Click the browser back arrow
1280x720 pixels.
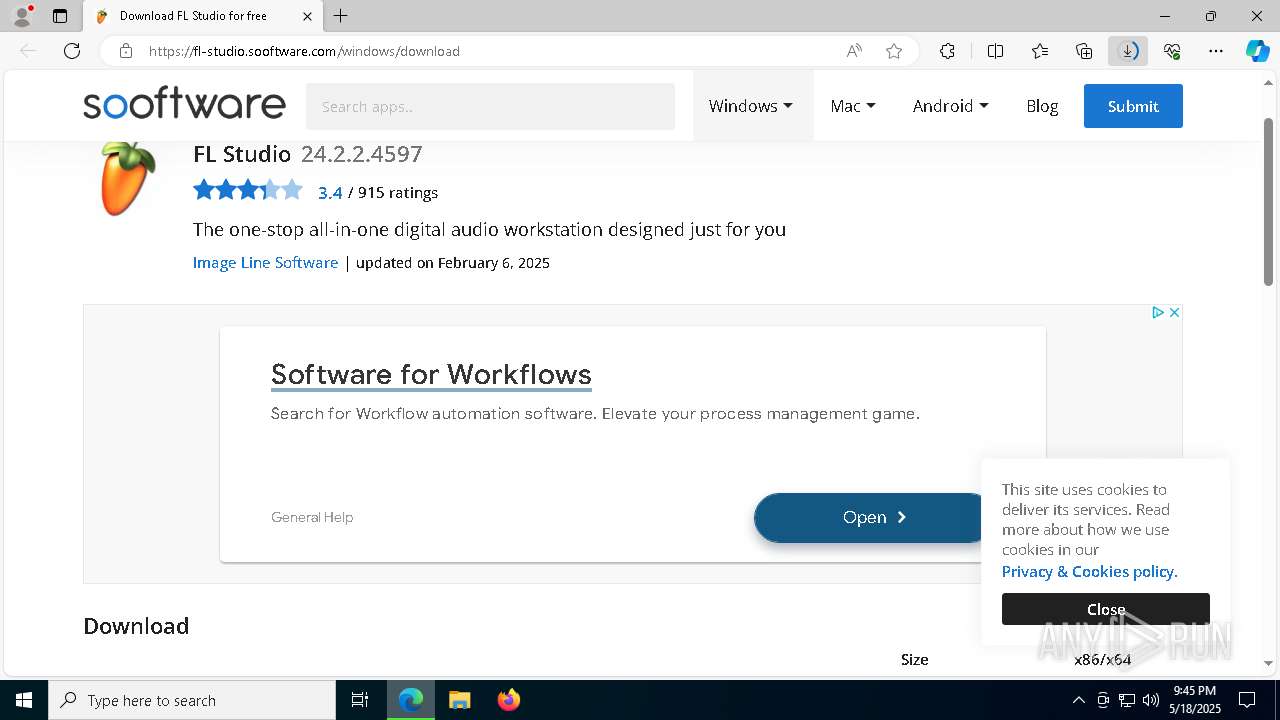click(x=28, y=51)
